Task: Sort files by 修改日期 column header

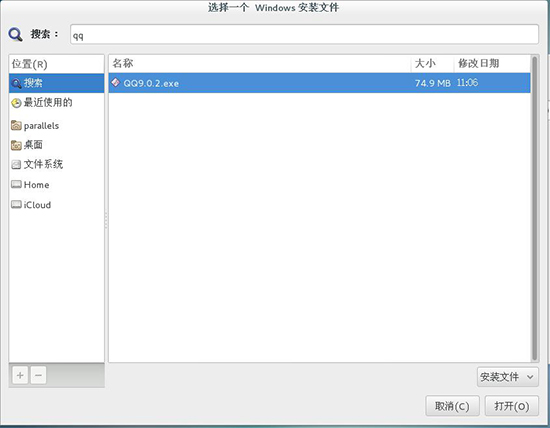Action: (x=492, y=63)
